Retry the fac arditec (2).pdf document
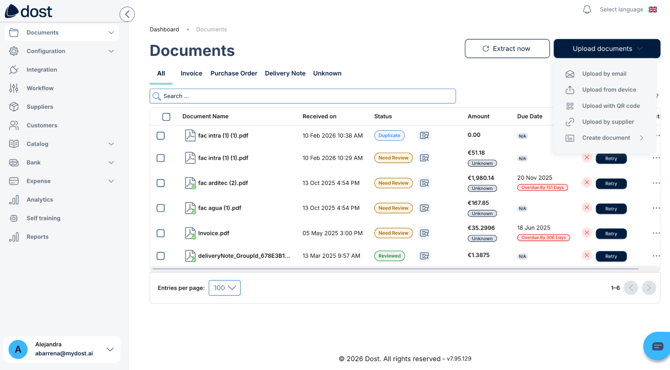The height and width of the screenshot is (370, 670). pos(611,184)
